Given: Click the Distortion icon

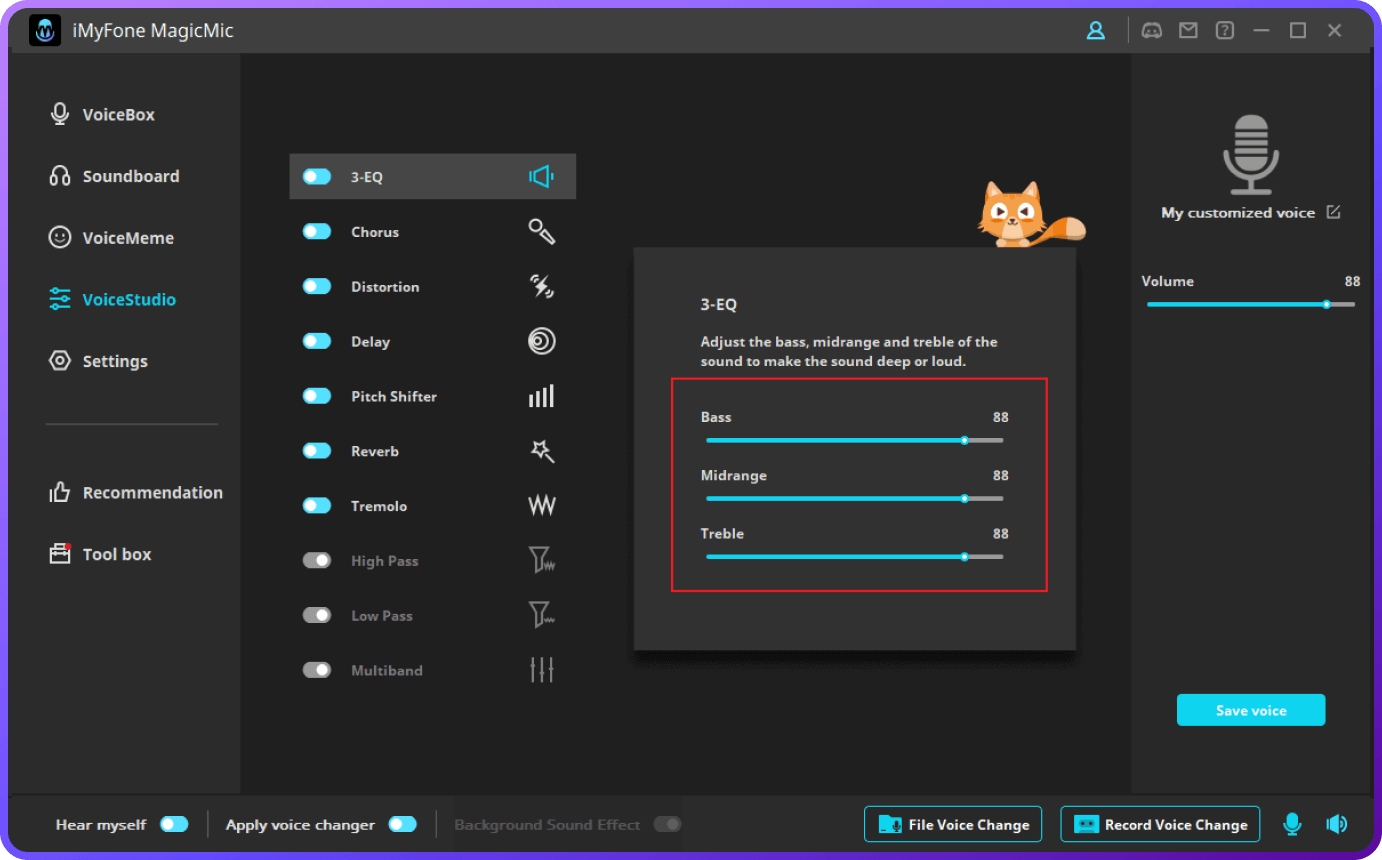Looking at the screenshot, I should coord(541,287).
